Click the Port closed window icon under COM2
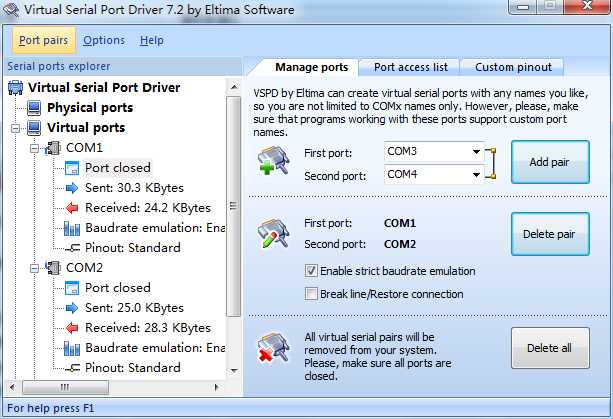 pos(72,288)
